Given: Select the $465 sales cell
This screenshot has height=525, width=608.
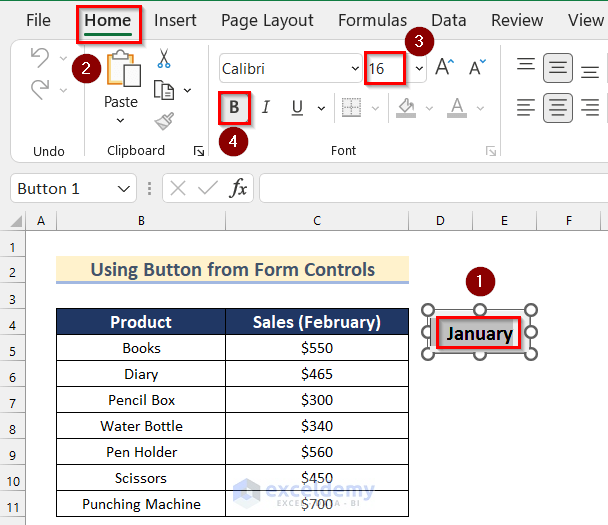Looking at the screenshot, I should [317, 374].
